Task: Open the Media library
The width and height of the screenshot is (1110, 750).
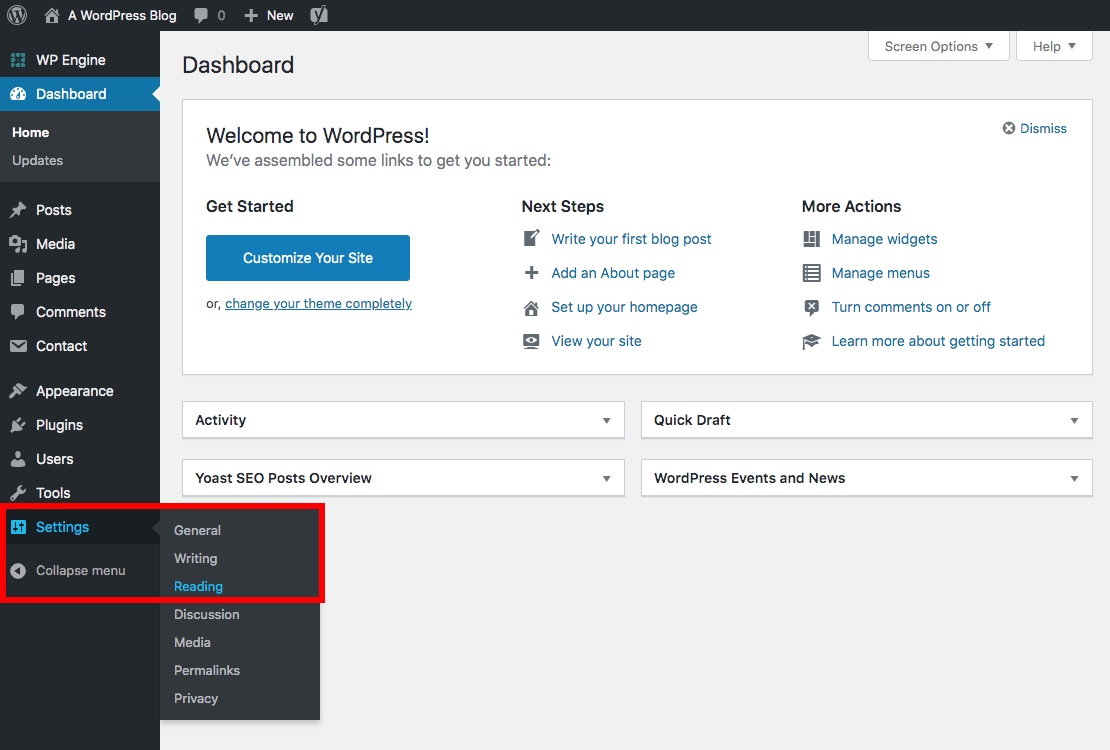Action: pos(55,244)
